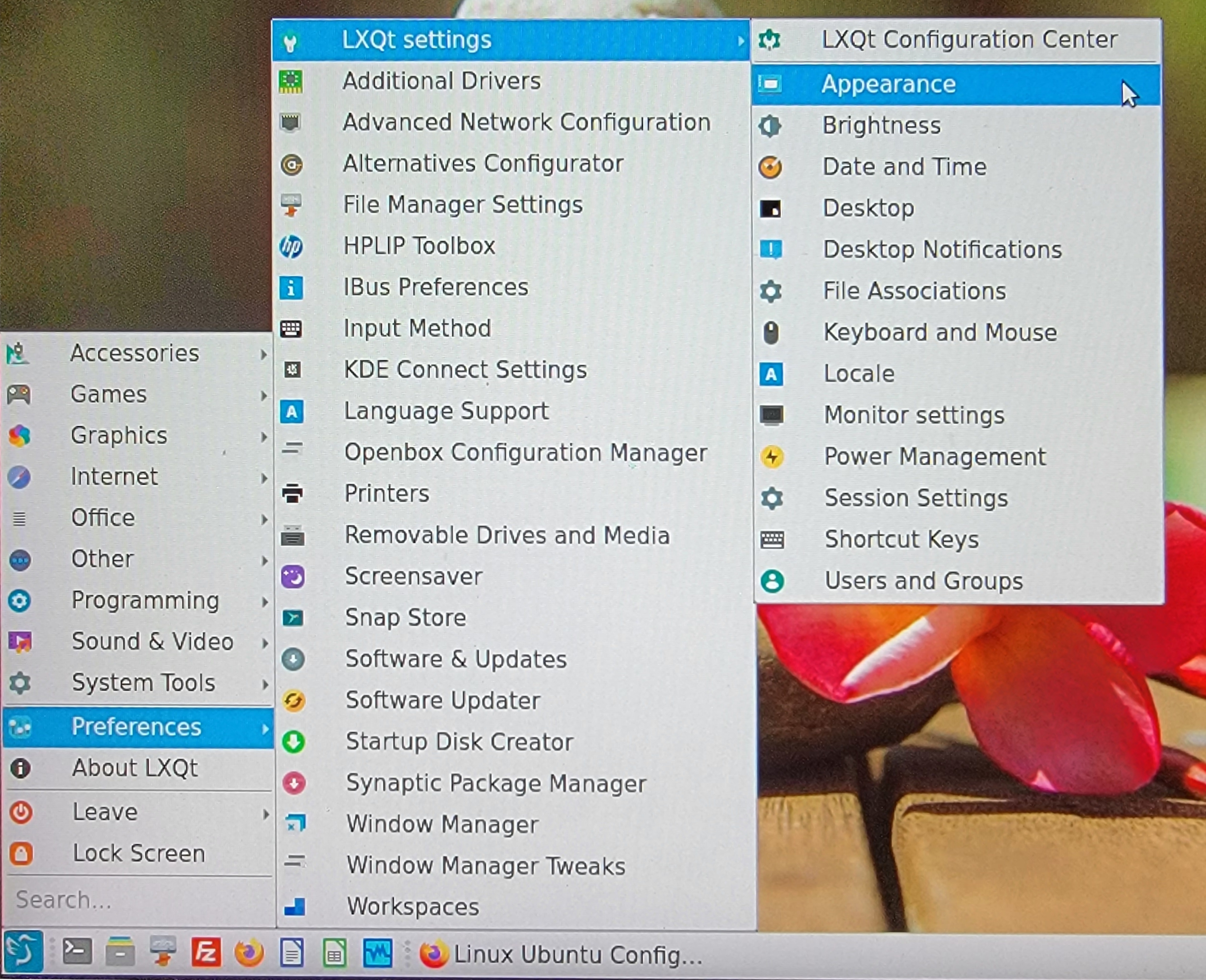Click the Users and Groups icon
The height and width of the screenshot is (980, 1206).
click(772, 581)
